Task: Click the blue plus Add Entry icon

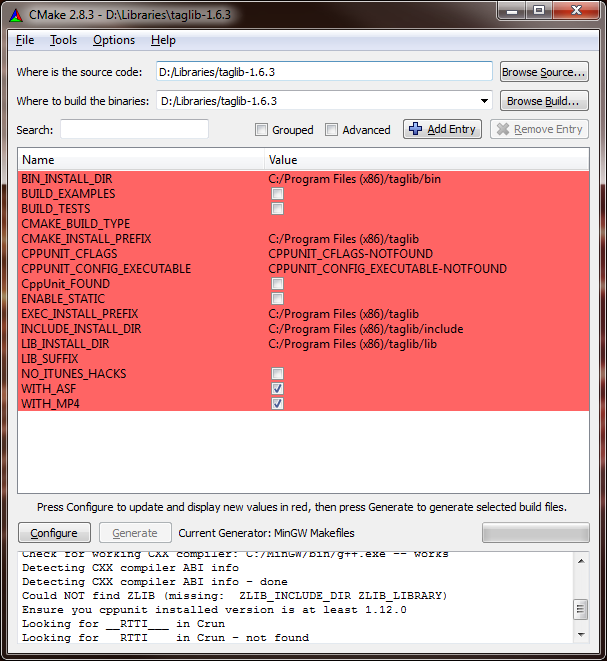Action: coord(415,129)
